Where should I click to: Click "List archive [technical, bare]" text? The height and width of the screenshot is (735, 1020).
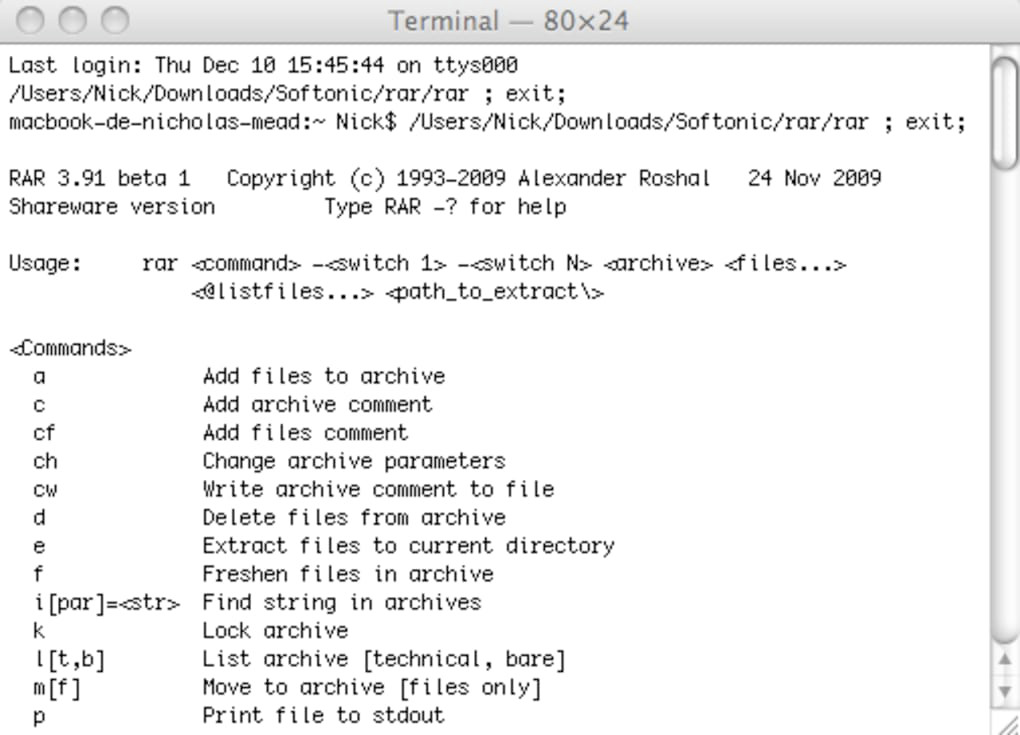pyautogui.click(x=383, y=659)
